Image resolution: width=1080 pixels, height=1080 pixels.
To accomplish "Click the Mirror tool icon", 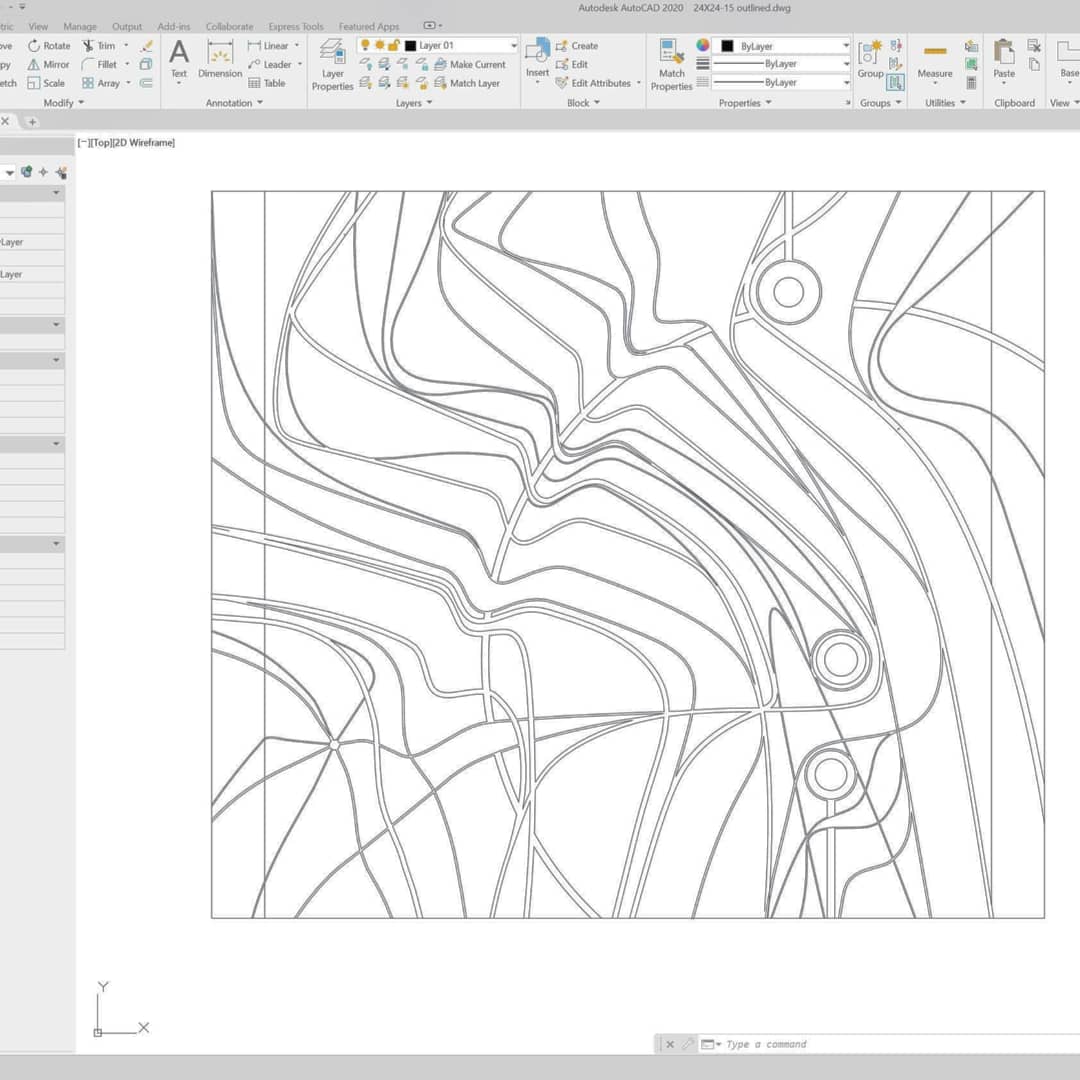I will pos(34,65).
